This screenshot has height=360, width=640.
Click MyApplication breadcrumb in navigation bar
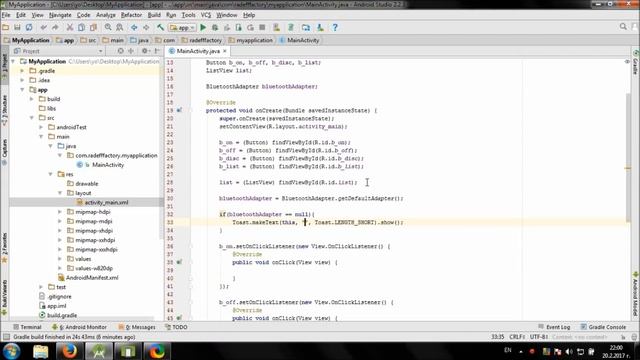tap(27, 40)
